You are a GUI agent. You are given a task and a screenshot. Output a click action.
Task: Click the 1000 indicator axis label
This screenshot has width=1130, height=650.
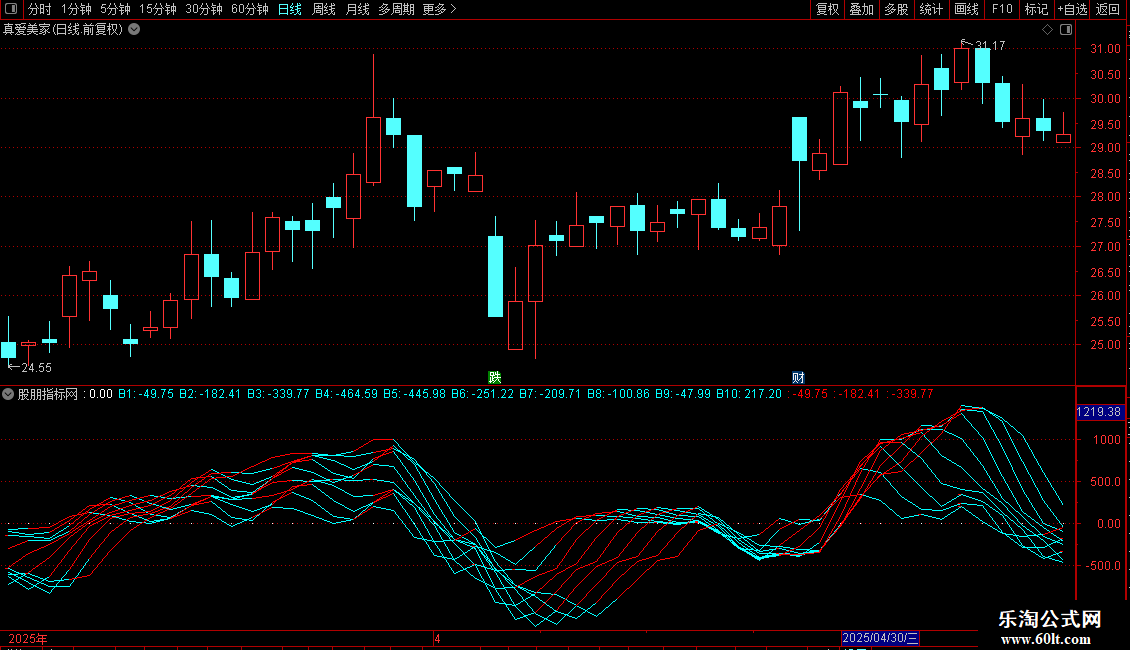(1107, 440)
